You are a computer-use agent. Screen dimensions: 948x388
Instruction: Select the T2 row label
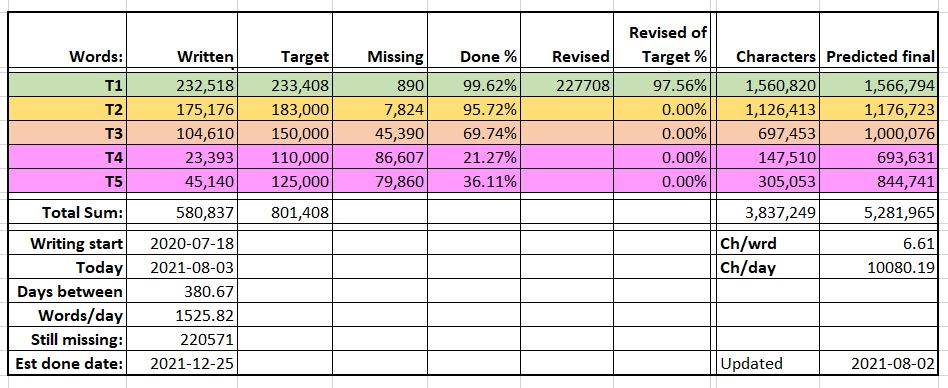67,109
